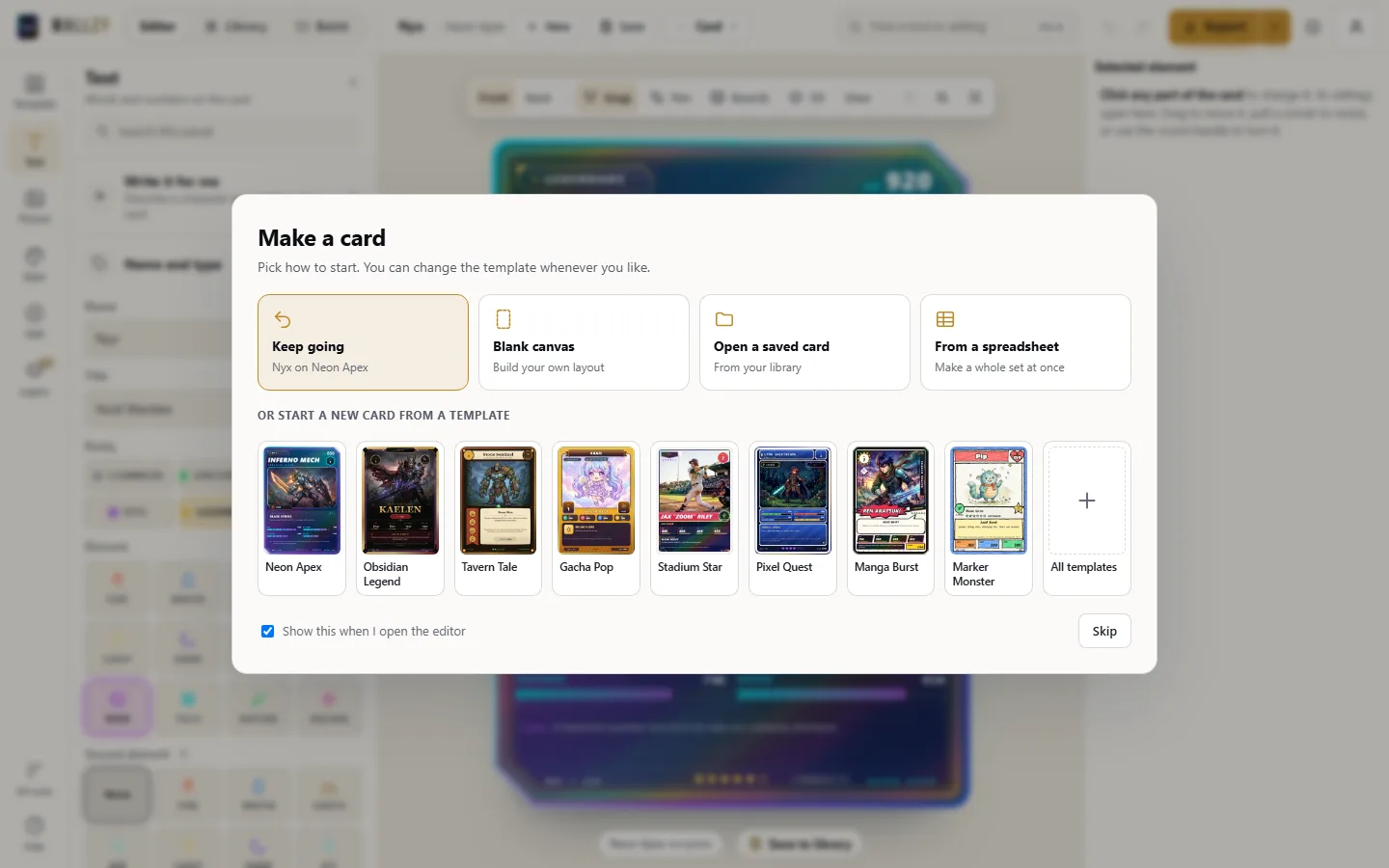Choose the Manga Burst template
1389x868 pixels.
tap(890, 518)
